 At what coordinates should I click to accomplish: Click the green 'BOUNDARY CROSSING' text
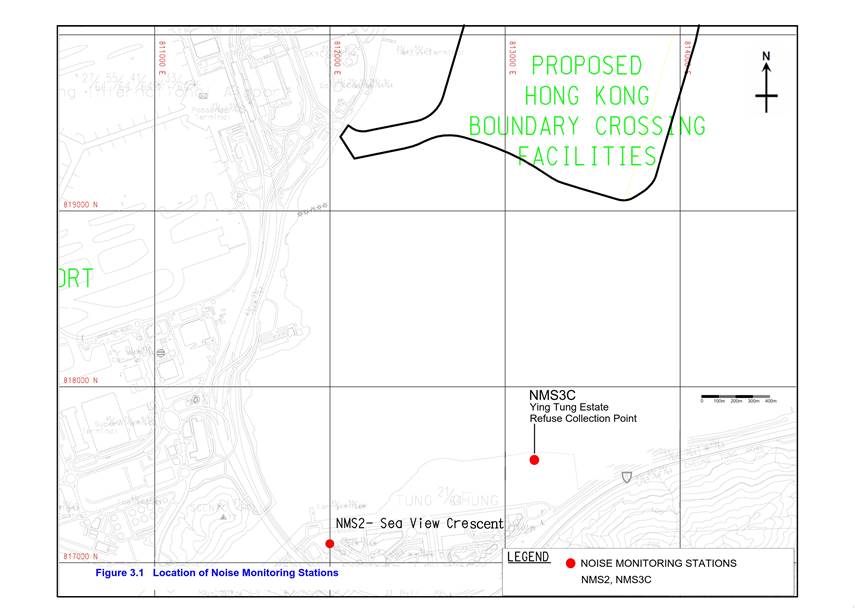pyautogui.click(x=587, y=126)
